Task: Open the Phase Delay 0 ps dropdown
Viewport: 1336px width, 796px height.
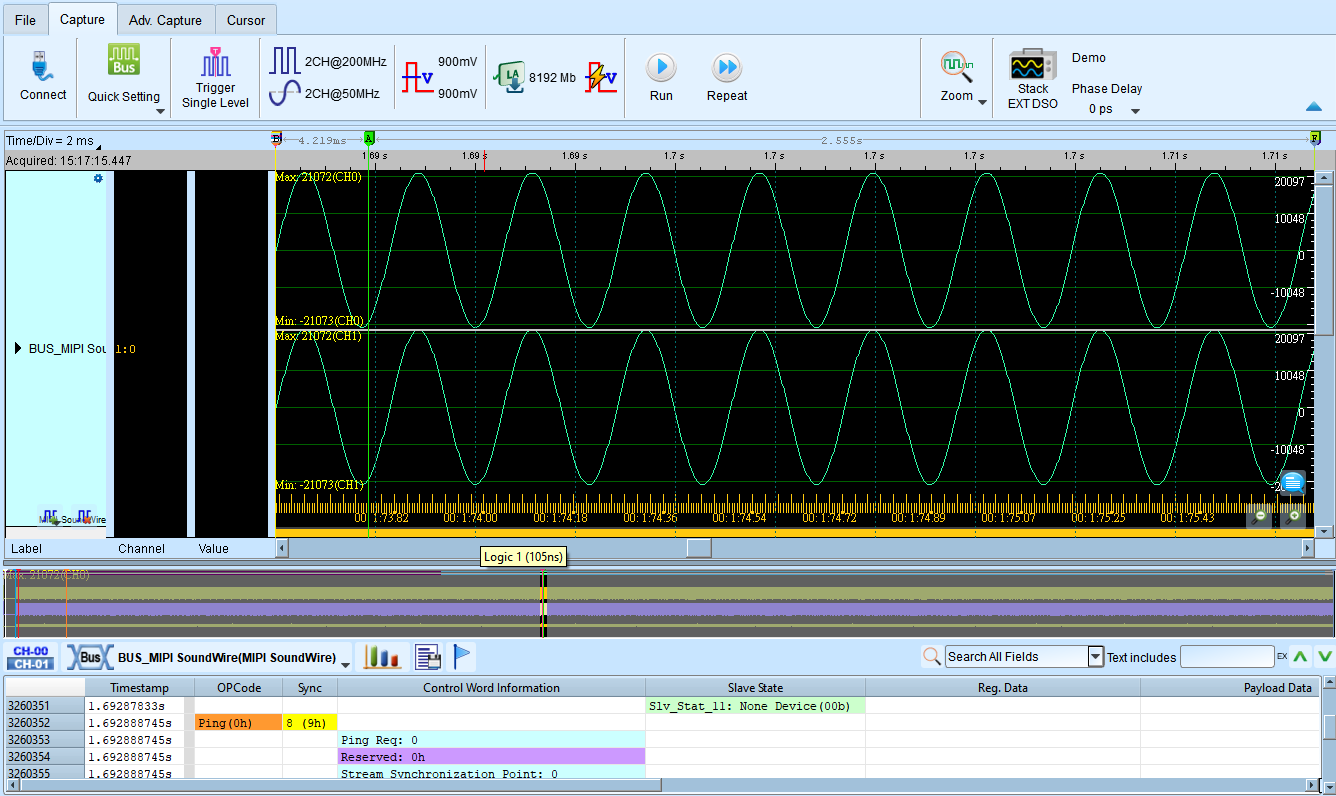Action: 1136,110
